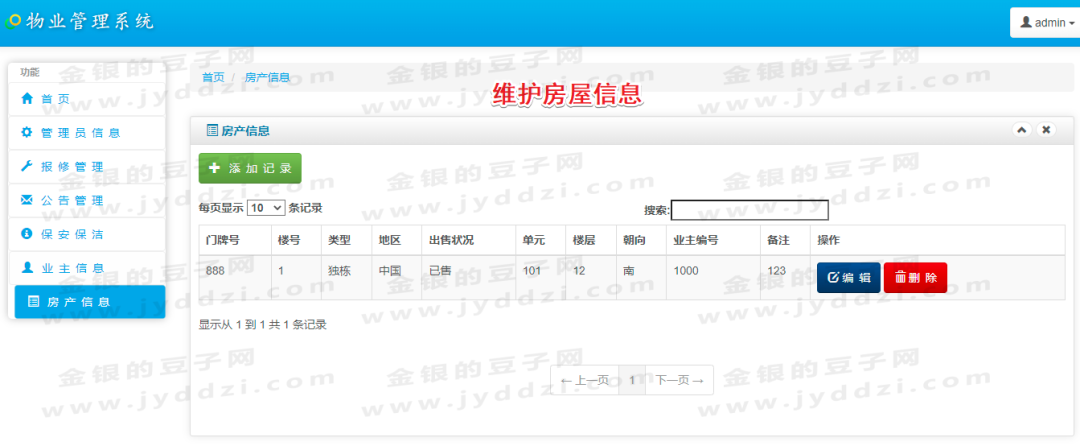Click 房产信息 breadcrumb link
The height and width of the screenshot is (446, 1080).
[x=267, y=78]
